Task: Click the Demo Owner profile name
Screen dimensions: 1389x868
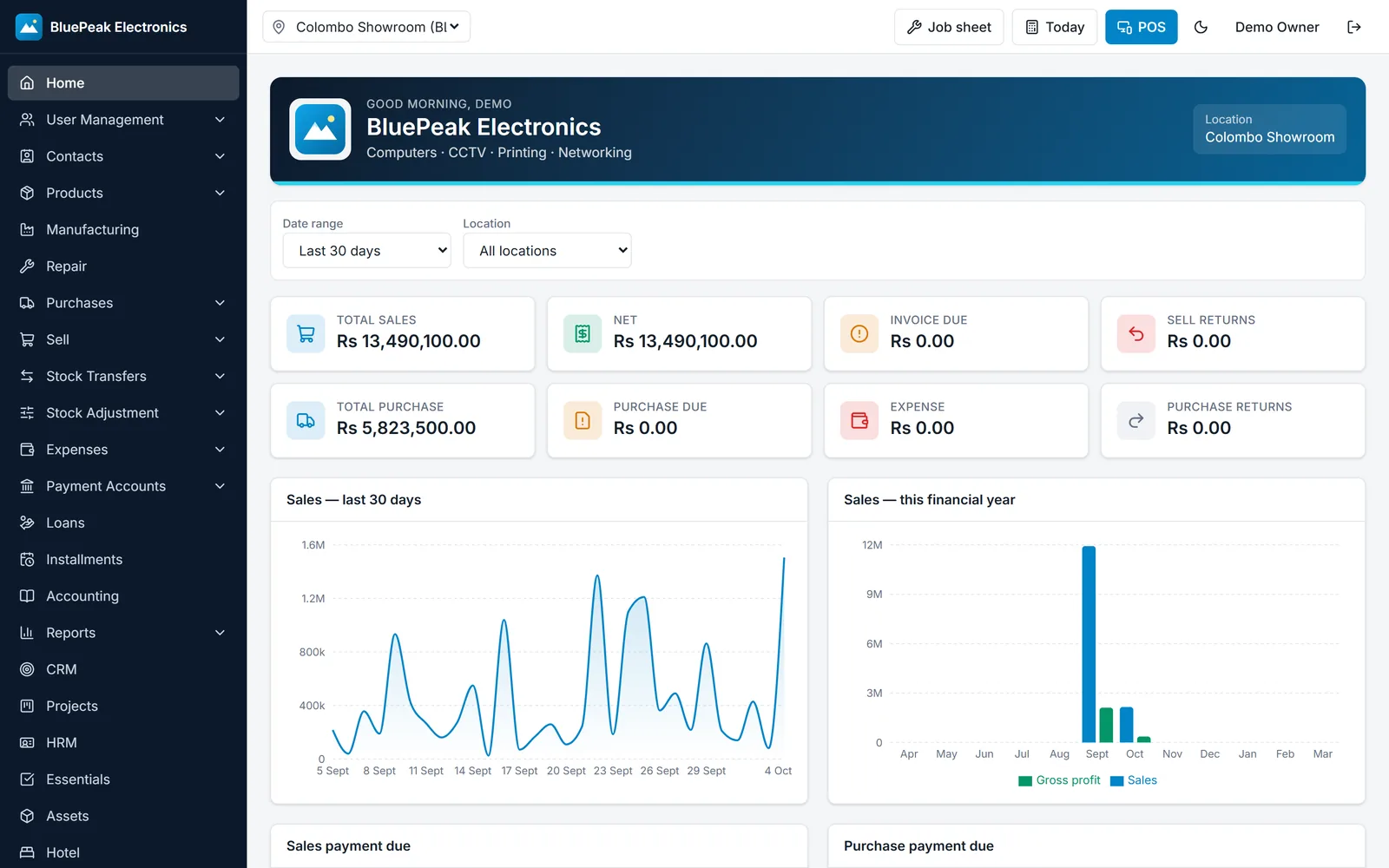Action: click(x=1277, y=27)
